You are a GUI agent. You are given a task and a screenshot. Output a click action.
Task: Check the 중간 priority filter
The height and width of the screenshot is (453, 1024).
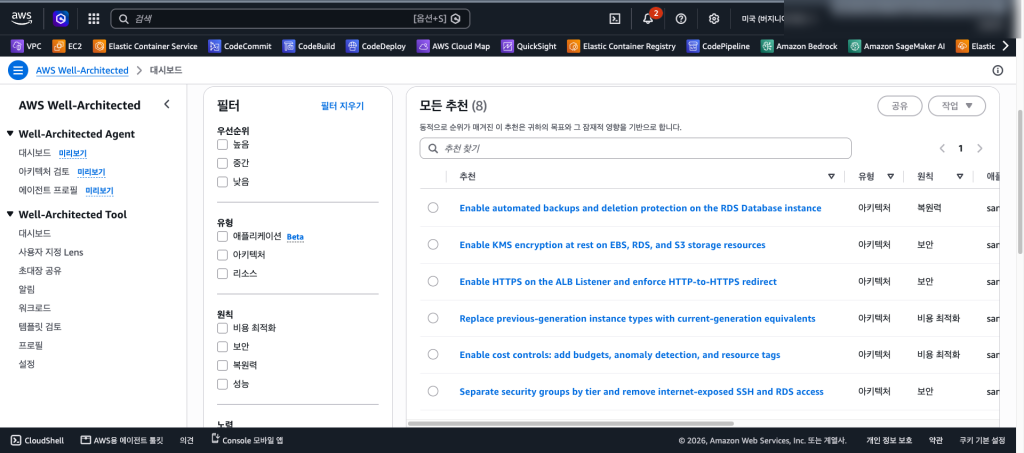pos(223,163)
